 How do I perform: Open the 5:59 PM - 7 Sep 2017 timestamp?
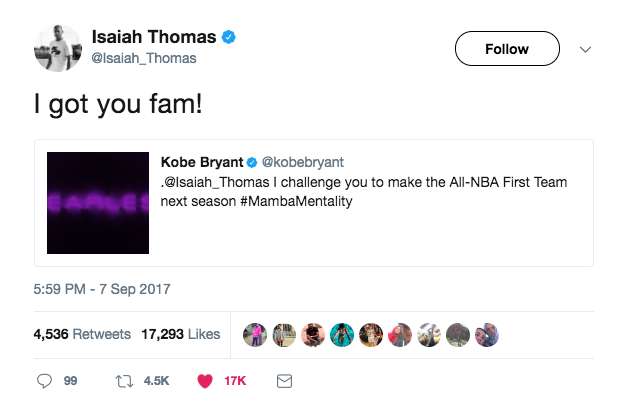click(x=103, y=289)
